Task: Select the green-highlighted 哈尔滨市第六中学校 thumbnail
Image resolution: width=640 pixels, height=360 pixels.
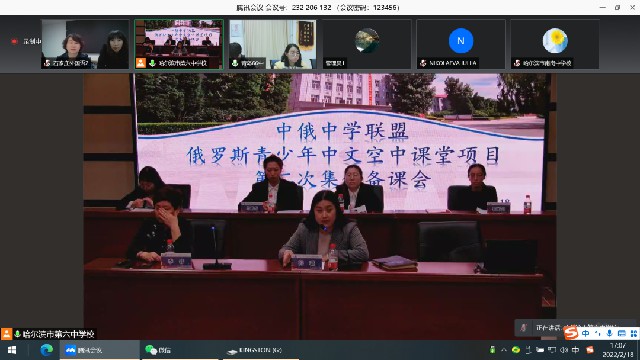Action: pyautogui.click(x=179, y=44)
